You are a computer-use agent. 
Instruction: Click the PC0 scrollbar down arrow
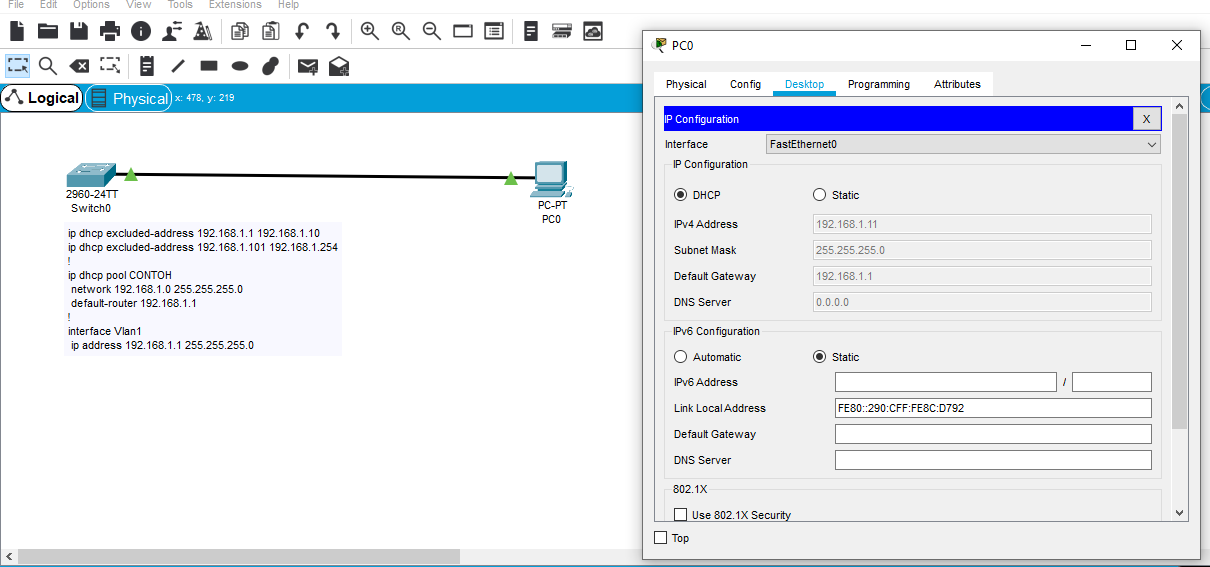[1179, 512]
